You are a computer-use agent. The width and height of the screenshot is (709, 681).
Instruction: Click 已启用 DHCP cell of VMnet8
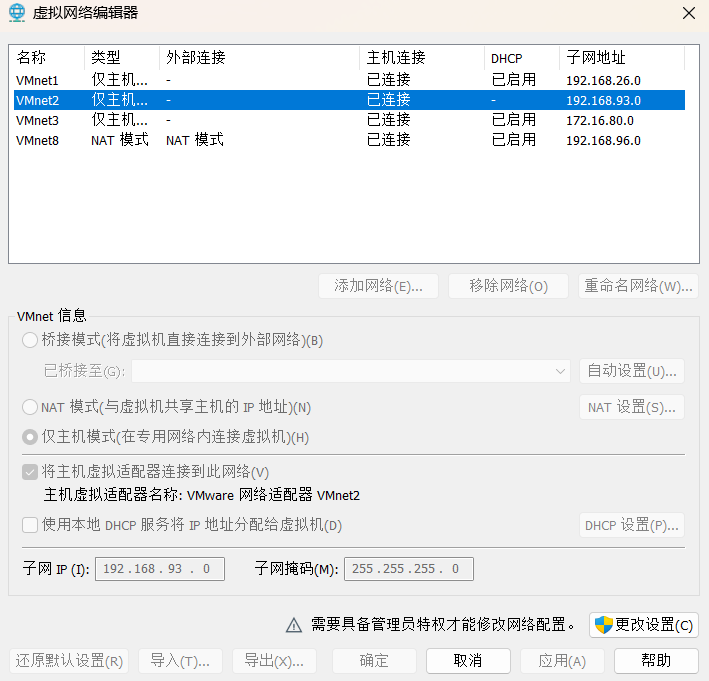click(x=514, y=140)
